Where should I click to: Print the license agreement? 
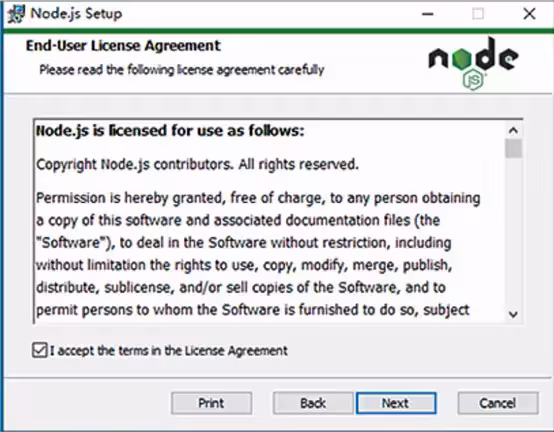212,403
